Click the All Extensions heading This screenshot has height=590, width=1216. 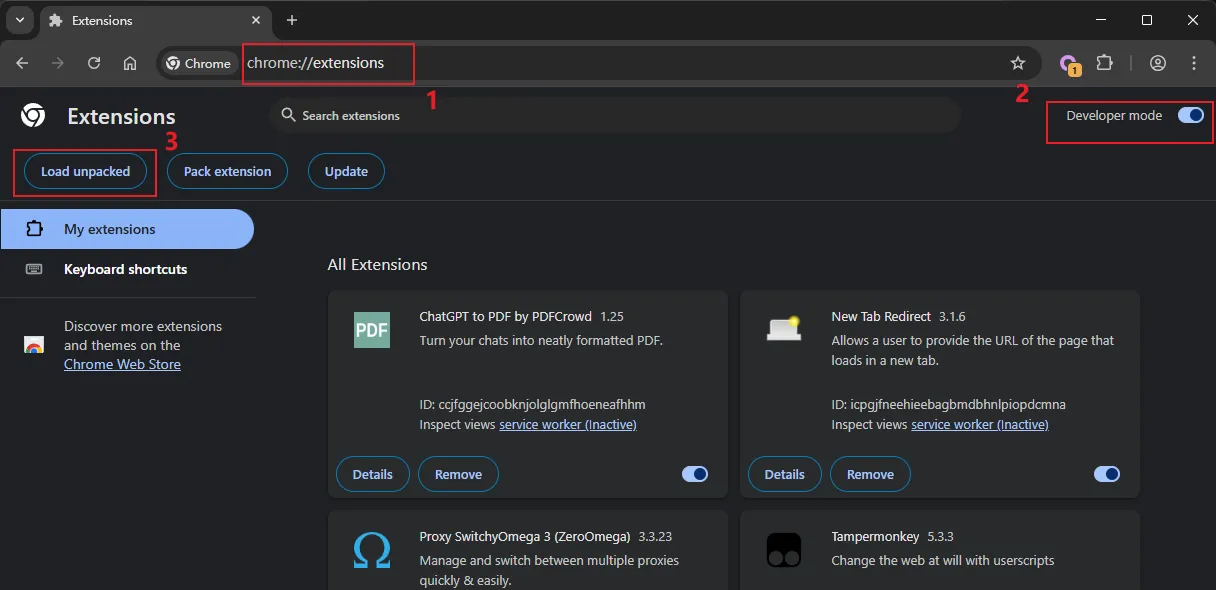pyautogui.click(x=377, y=265)
